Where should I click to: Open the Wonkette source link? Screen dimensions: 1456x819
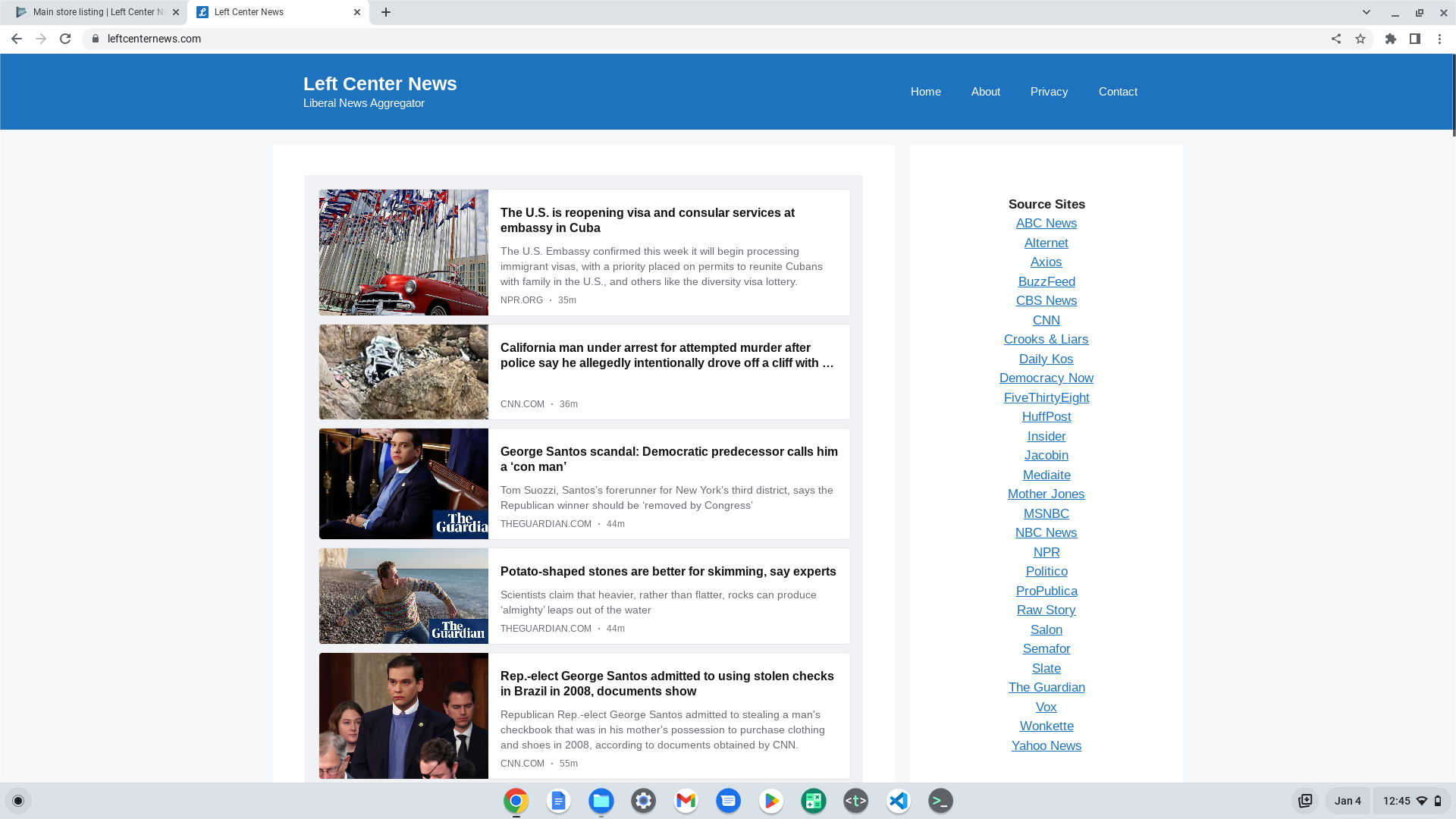point(1046,726)
